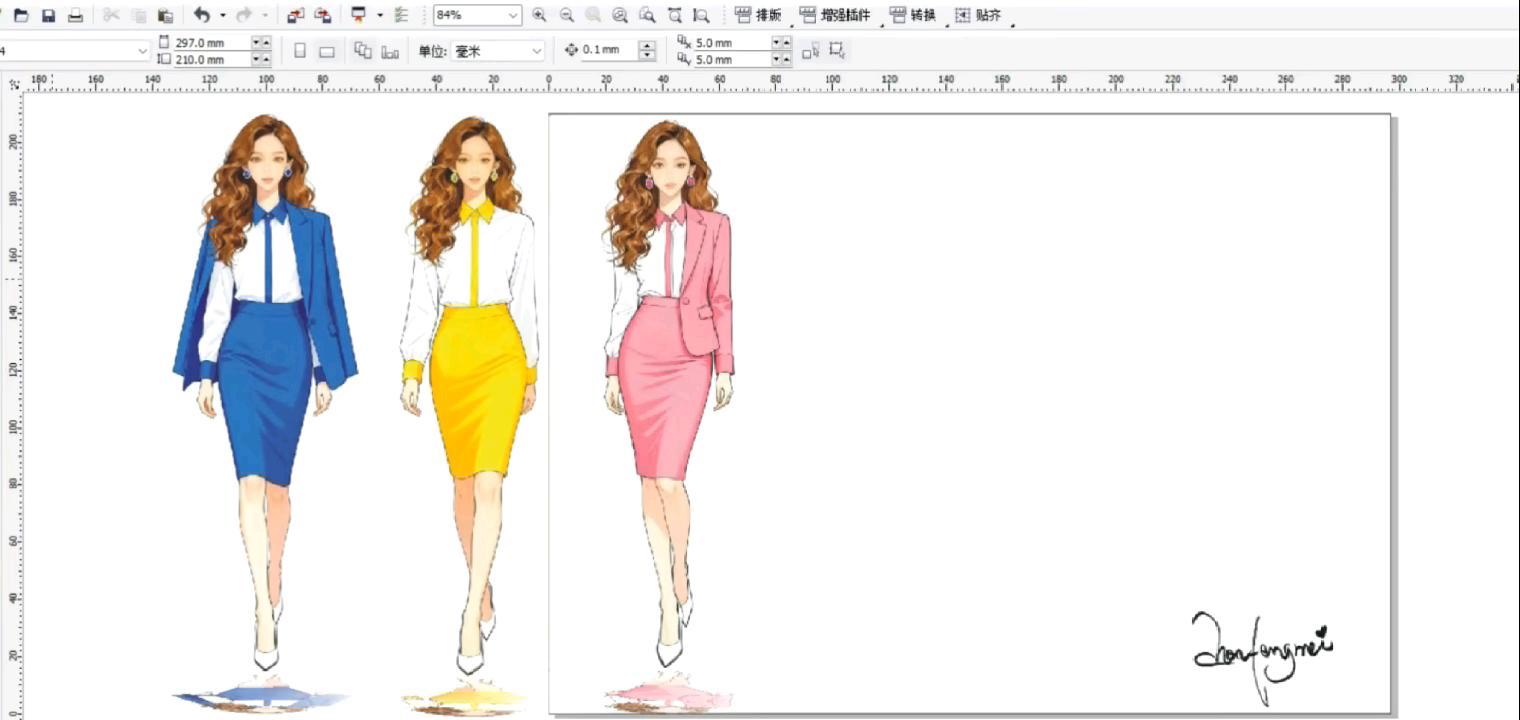Expand the 单位 units dropdown
The height and width of the screenshot is (720, 1520).
[x=537, y=51]
